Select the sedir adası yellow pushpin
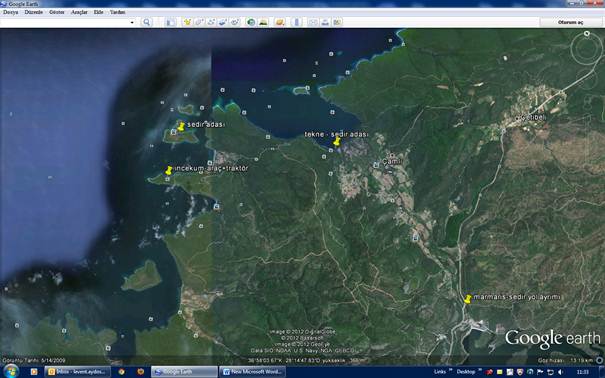605x378 pixels. tap(181, 127)
